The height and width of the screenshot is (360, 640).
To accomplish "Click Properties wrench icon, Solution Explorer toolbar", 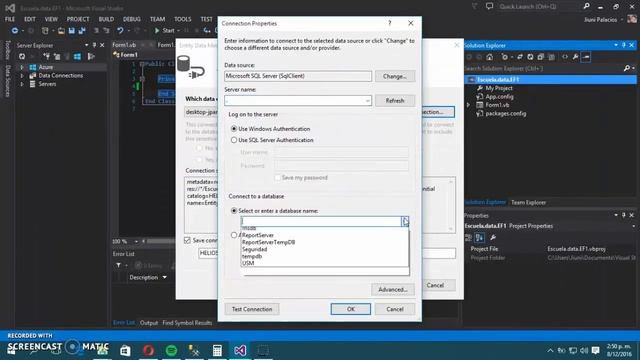I will [576, 57].
